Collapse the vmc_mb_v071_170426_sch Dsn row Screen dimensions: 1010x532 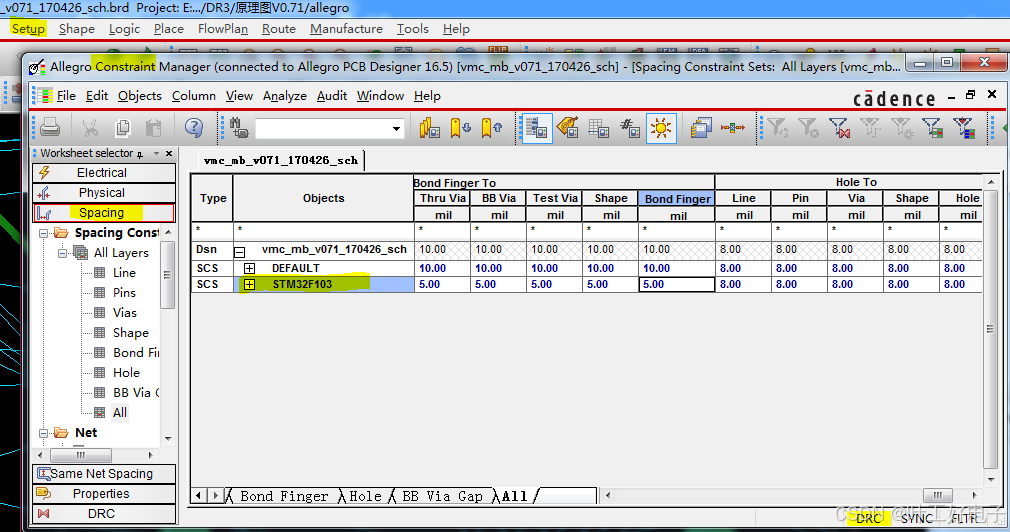[x=240, y=252]
